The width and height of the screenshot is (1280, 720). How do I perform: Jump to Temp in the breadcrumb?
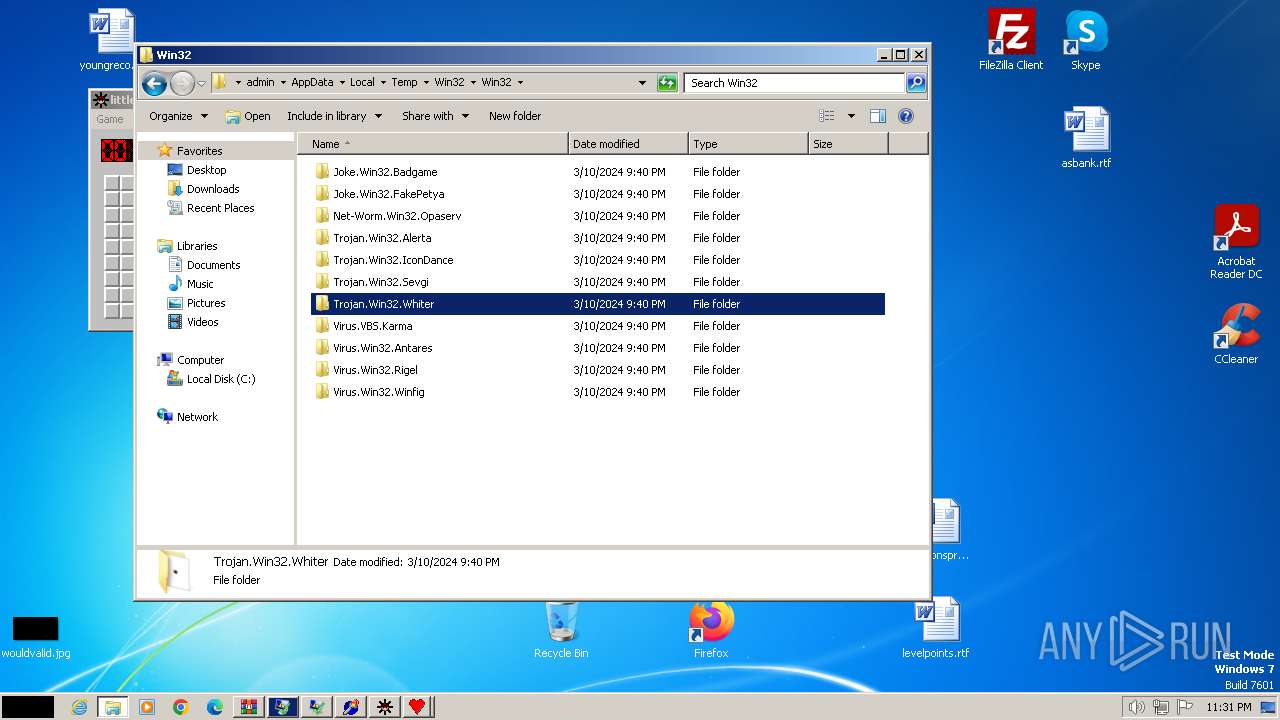point(404,83)
